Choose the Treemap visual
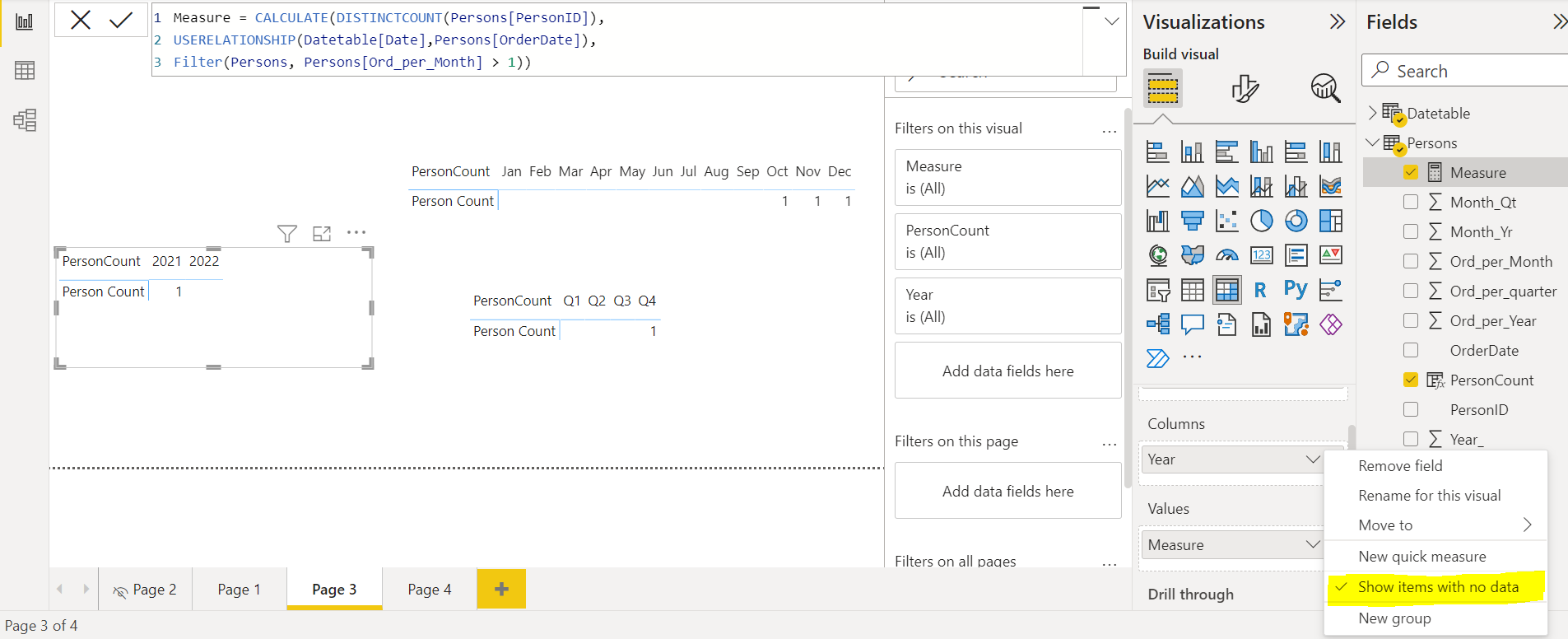The width and height of the screenshot is (1568, 639). pos(1330,221)
